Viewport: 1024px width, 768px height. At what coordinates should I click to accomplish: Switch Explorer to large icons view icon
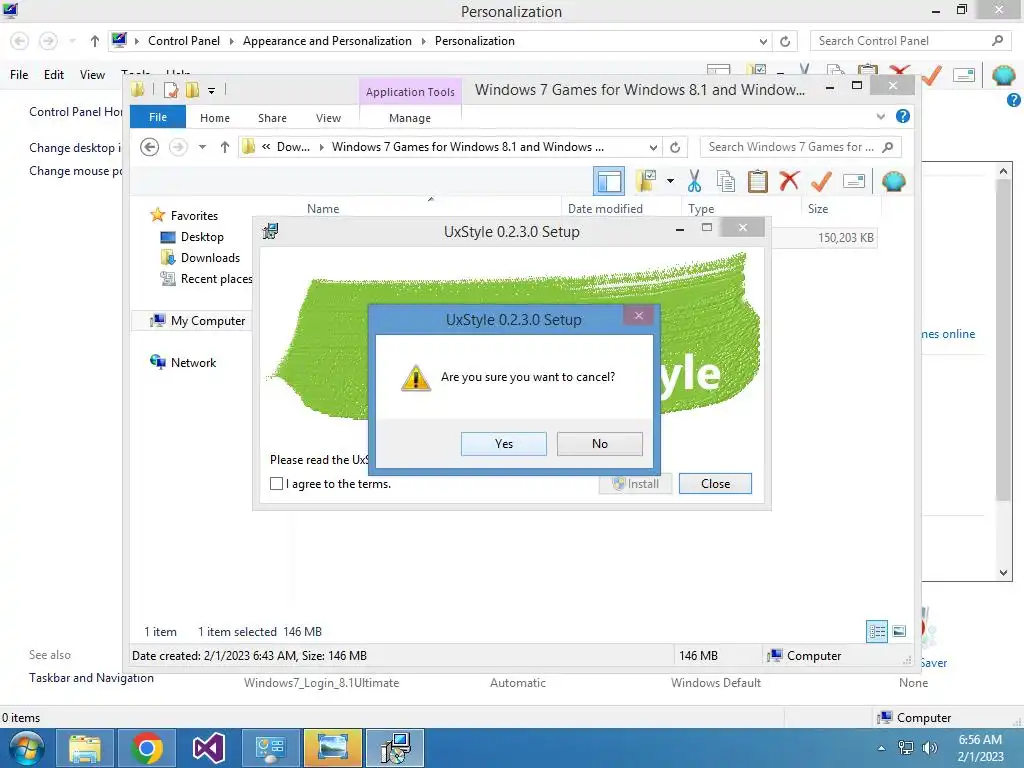click(x=899, y=631)
